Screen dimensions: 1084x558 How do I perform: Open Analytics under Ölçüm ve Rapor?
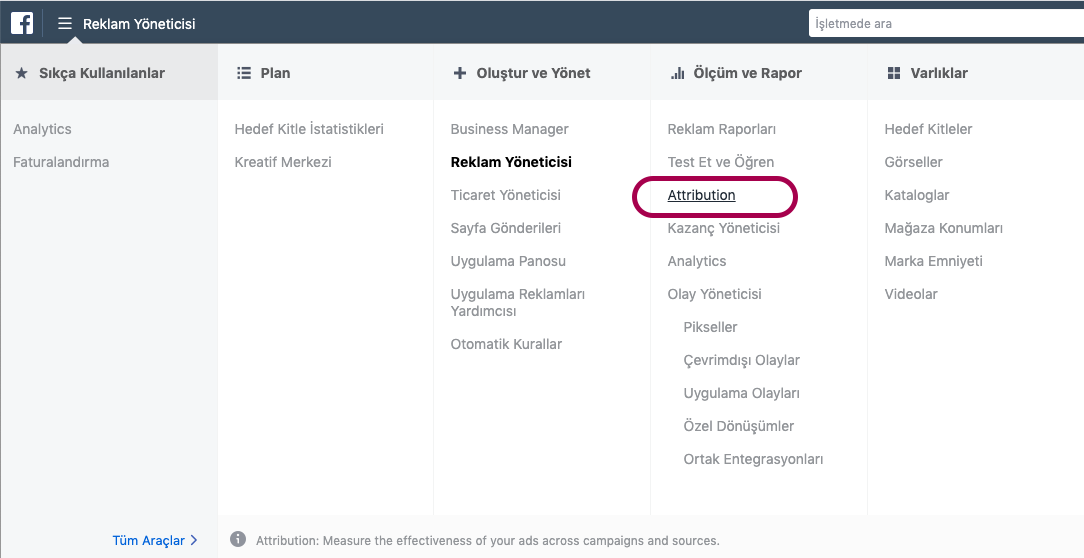point(696,261)
